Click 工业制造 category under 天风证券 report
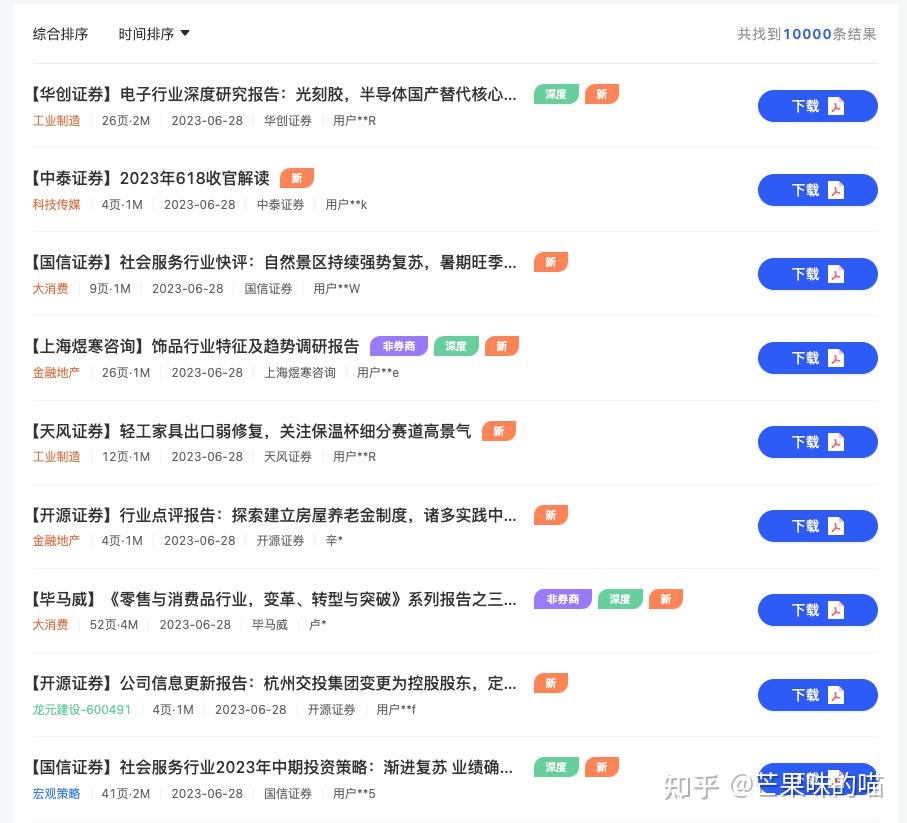 (56, 456)
